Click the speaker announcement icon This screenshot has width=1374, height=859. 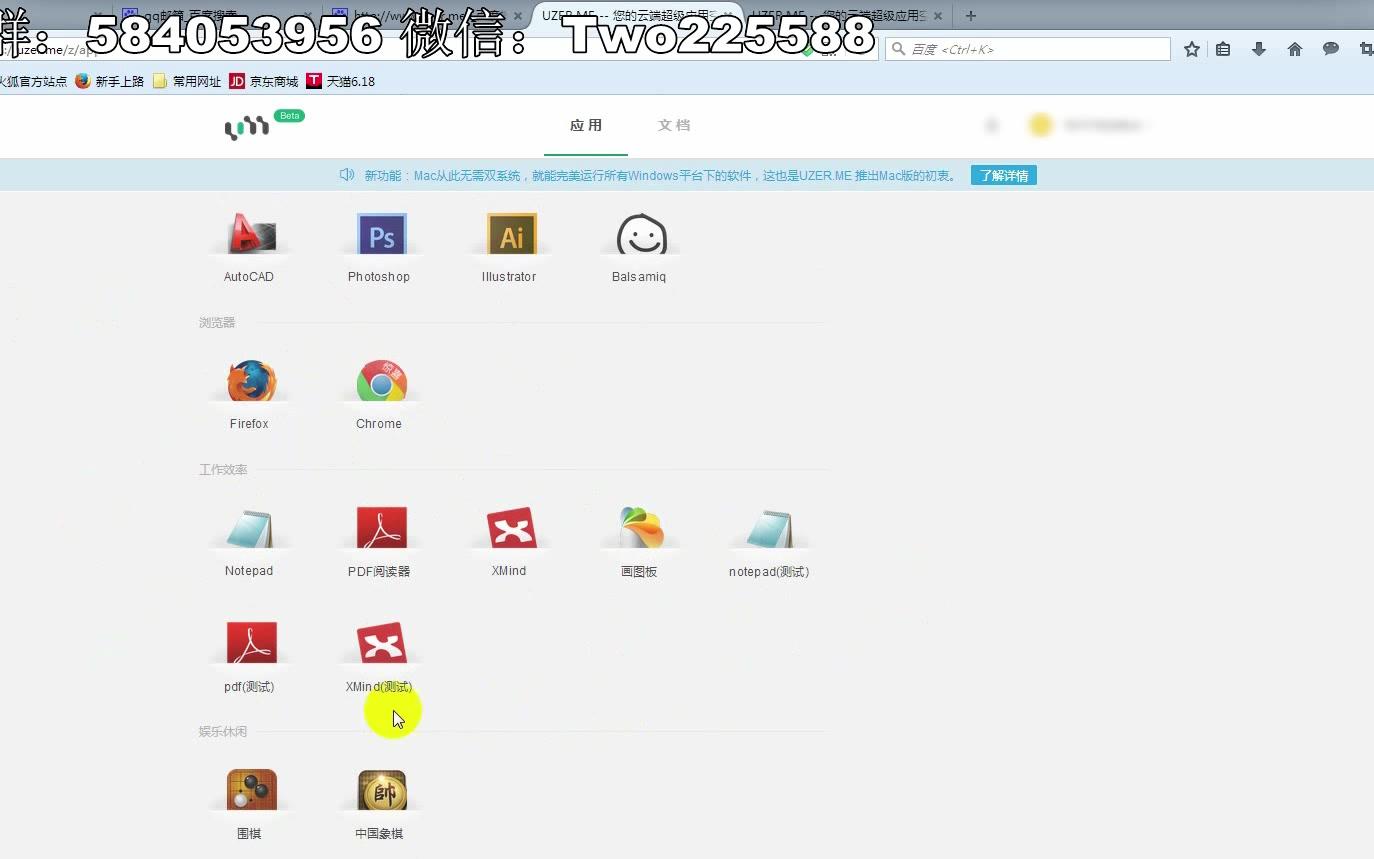coord(347,175)
